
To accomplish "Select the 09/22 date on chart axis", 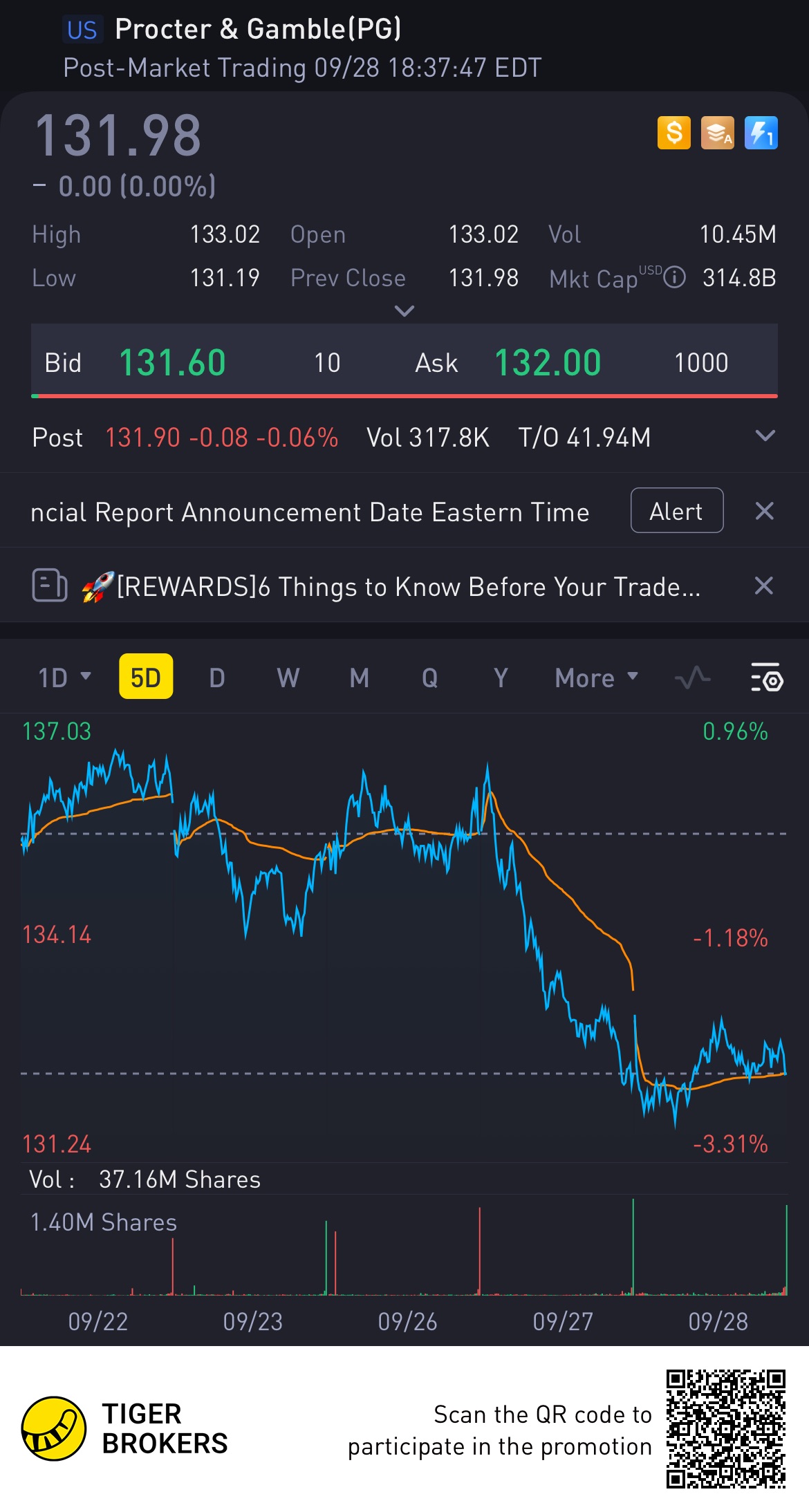I will pyautogui.click(x=98, y=1321).
